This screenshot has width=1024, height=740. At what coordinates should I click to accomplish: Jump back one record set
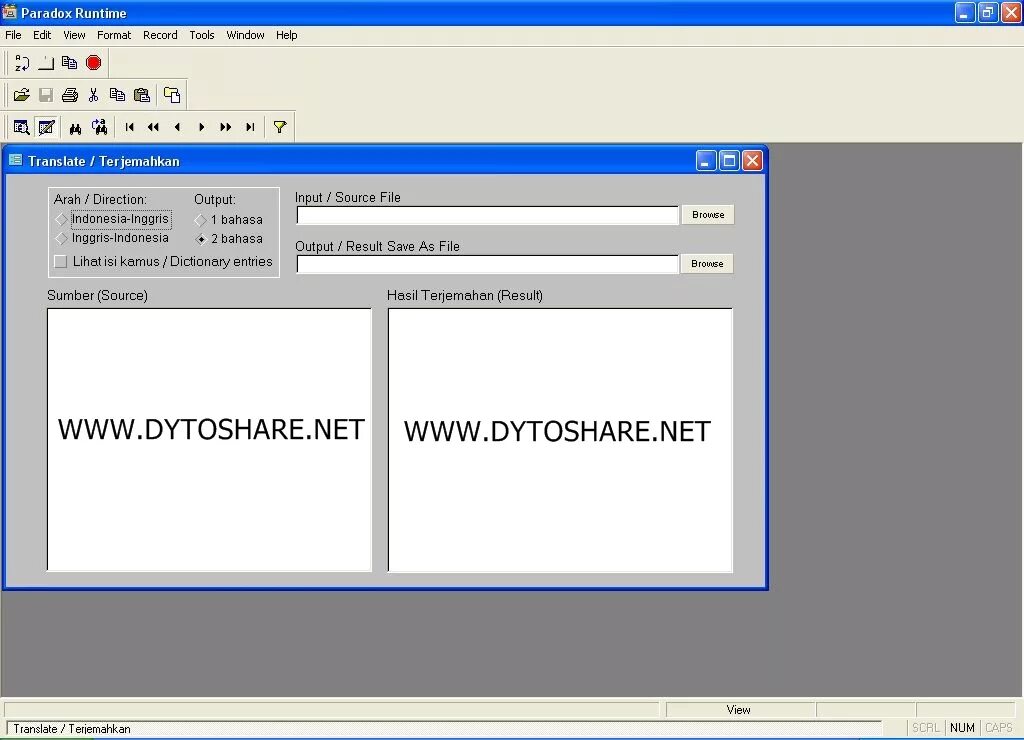click(153, 127)
